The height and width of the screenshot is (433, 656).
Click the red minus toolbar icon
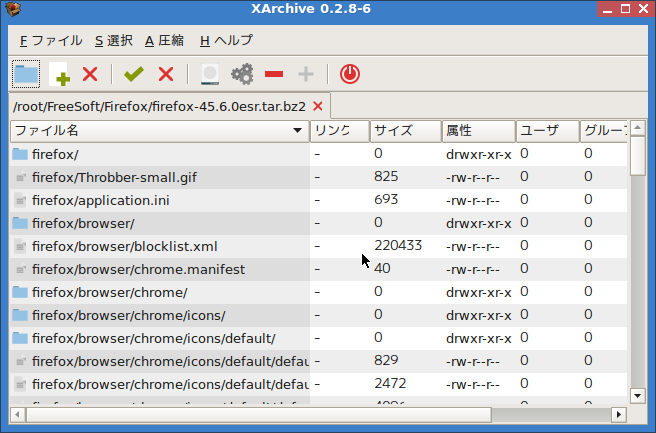pos(274,74)
